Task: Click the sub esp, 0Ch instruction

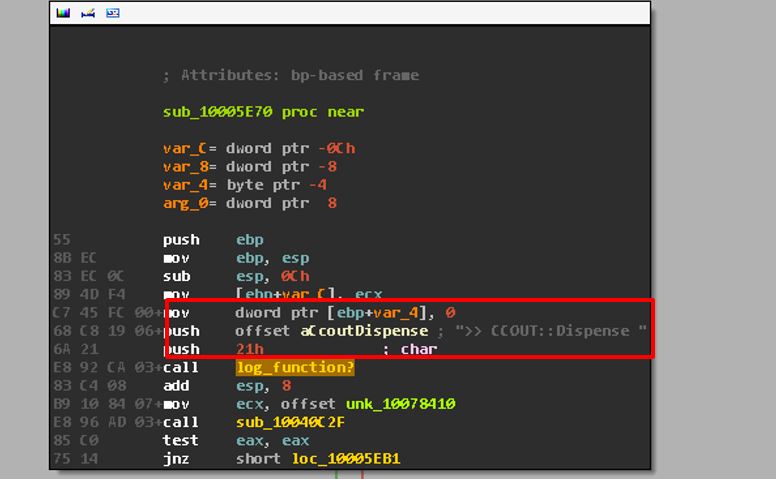Action: [236, 277]
